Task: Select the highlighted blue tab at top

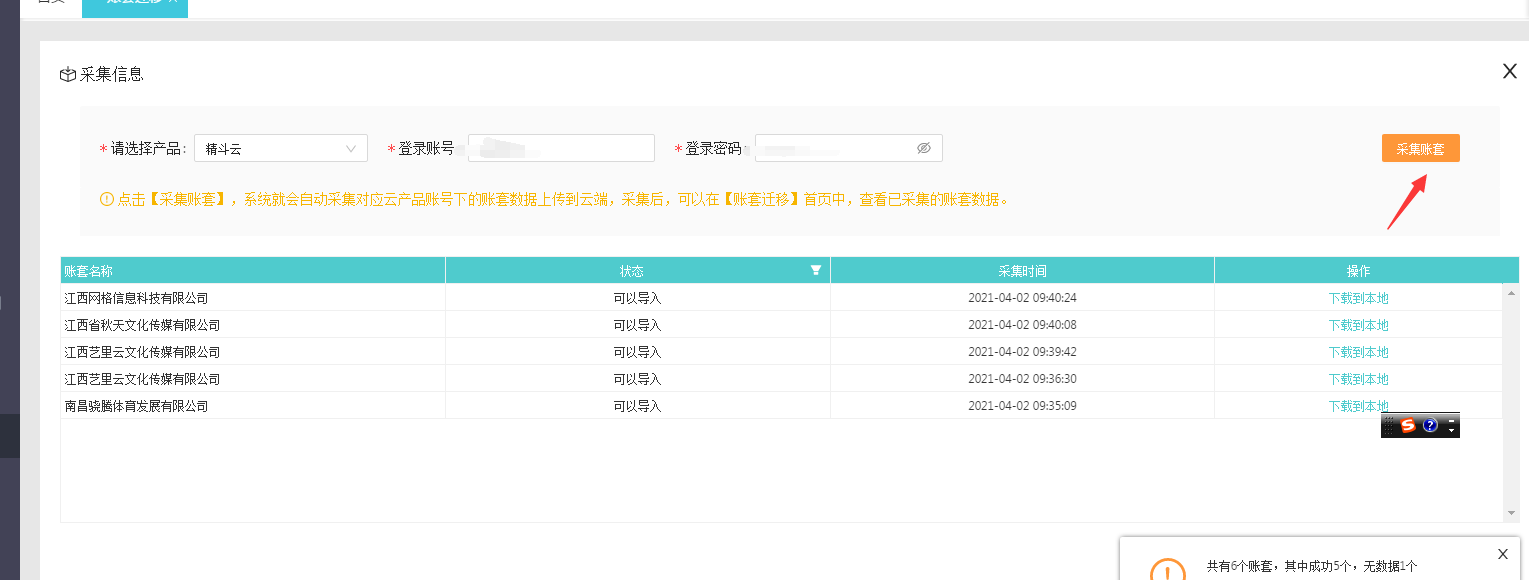Action: tap(135, 8)
